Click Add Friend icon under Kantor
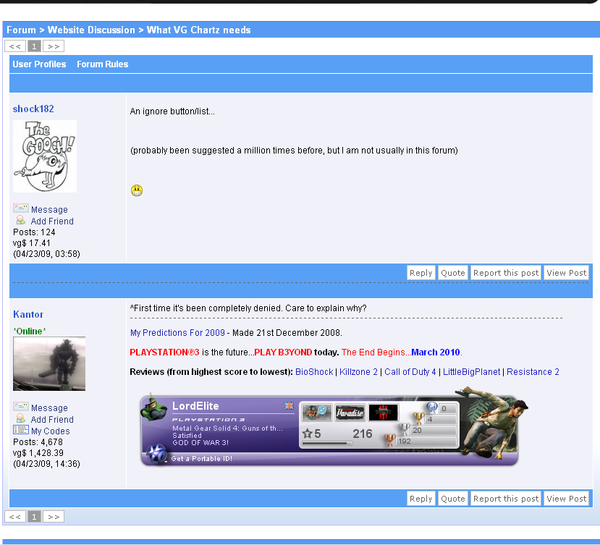Viewport: 600px width, 545px height. click(x=20, y=419)
